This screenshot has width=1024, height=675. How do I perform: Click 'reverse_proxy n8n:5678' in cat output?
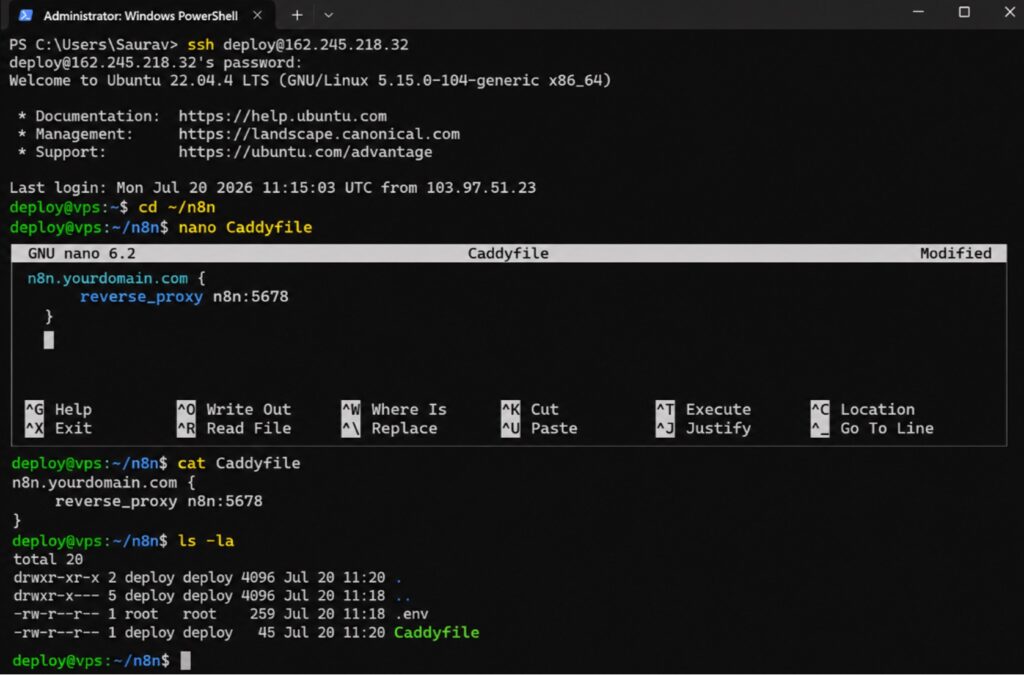coord(159,501)
